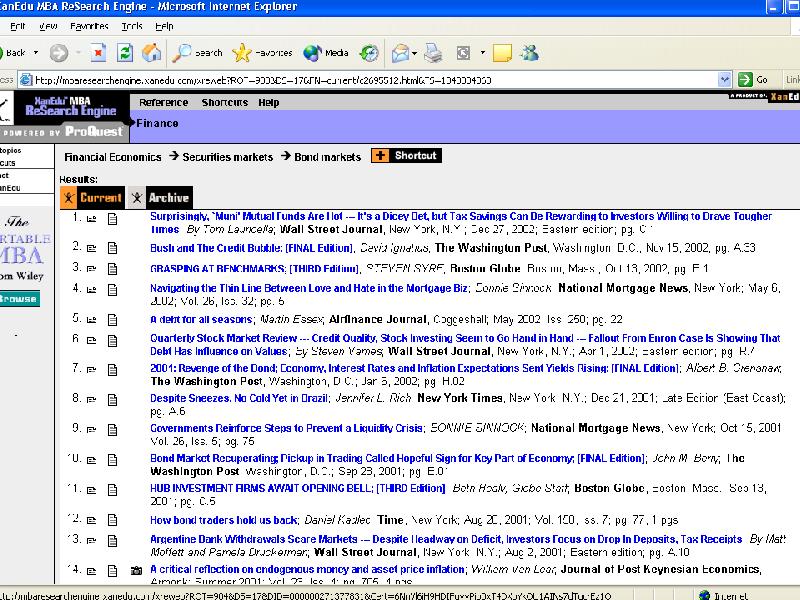Open the ReSearch Engine Help link

(268, 103)
